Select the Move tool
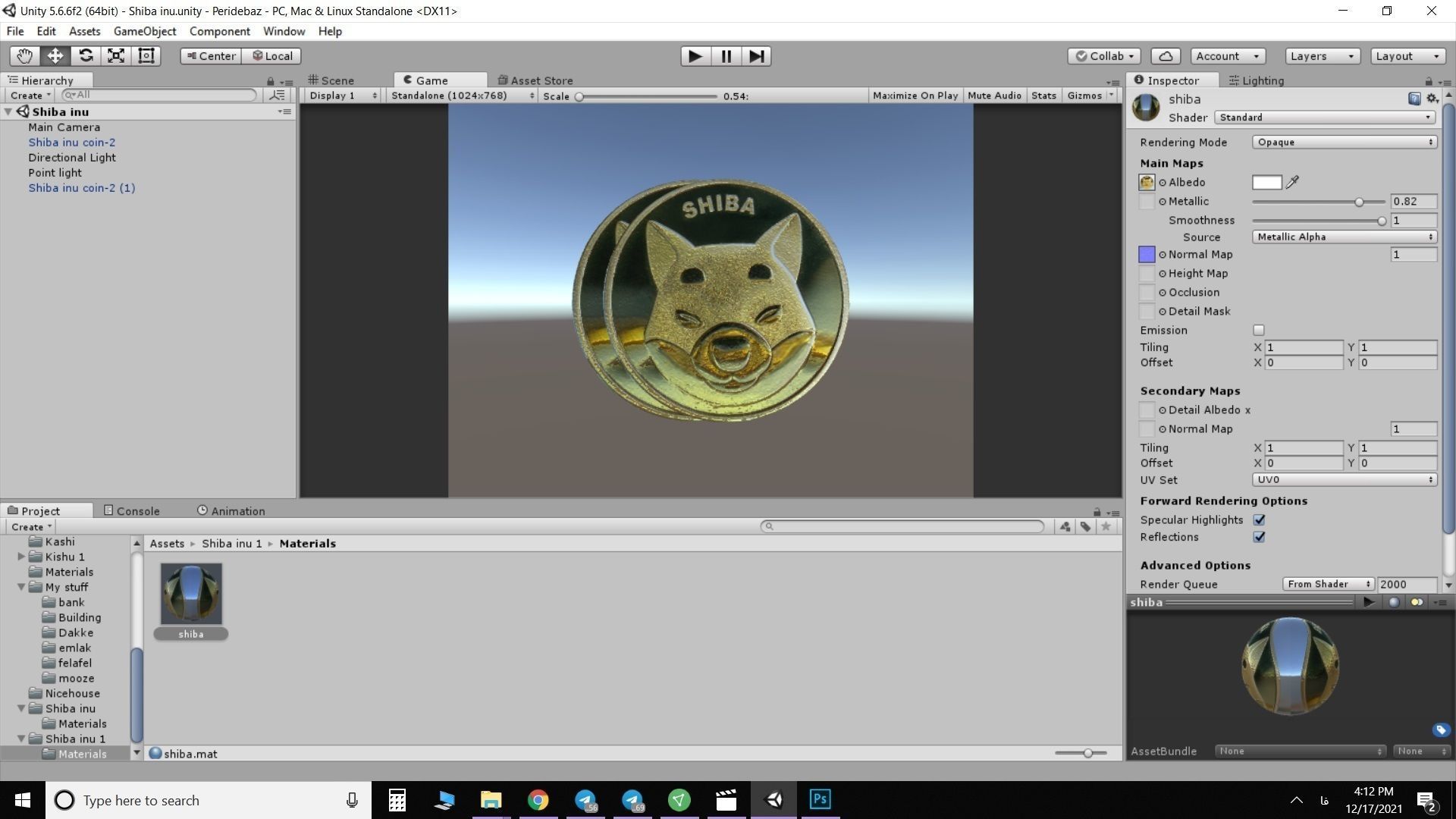The height and width of the screenshot is (819, 1456). [x=55, y=56]
